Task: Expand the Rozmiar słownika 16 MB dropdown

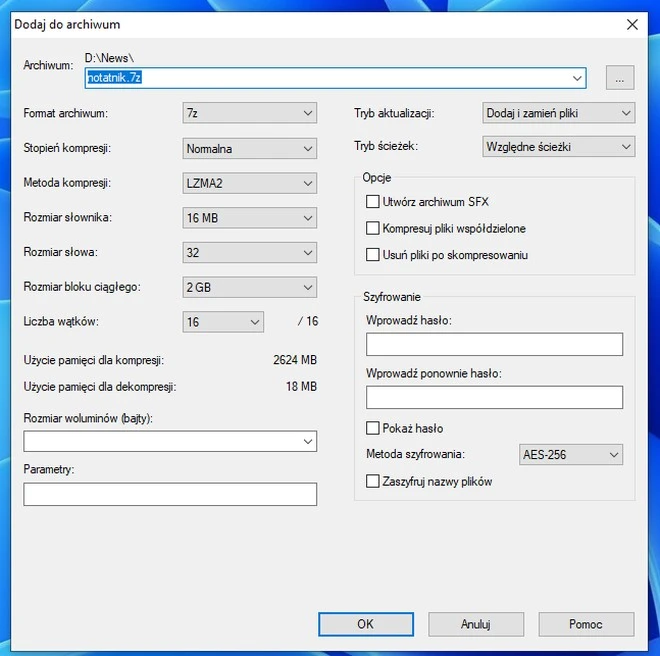Action: pyautogui.click(x=250, y=218)
